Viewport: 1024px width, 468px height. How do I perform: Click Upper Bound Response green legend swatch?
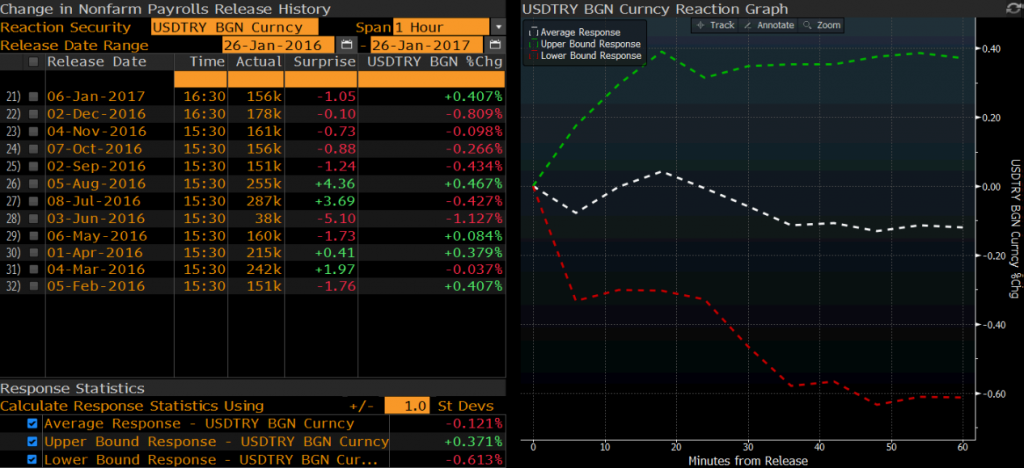(532, 44)
